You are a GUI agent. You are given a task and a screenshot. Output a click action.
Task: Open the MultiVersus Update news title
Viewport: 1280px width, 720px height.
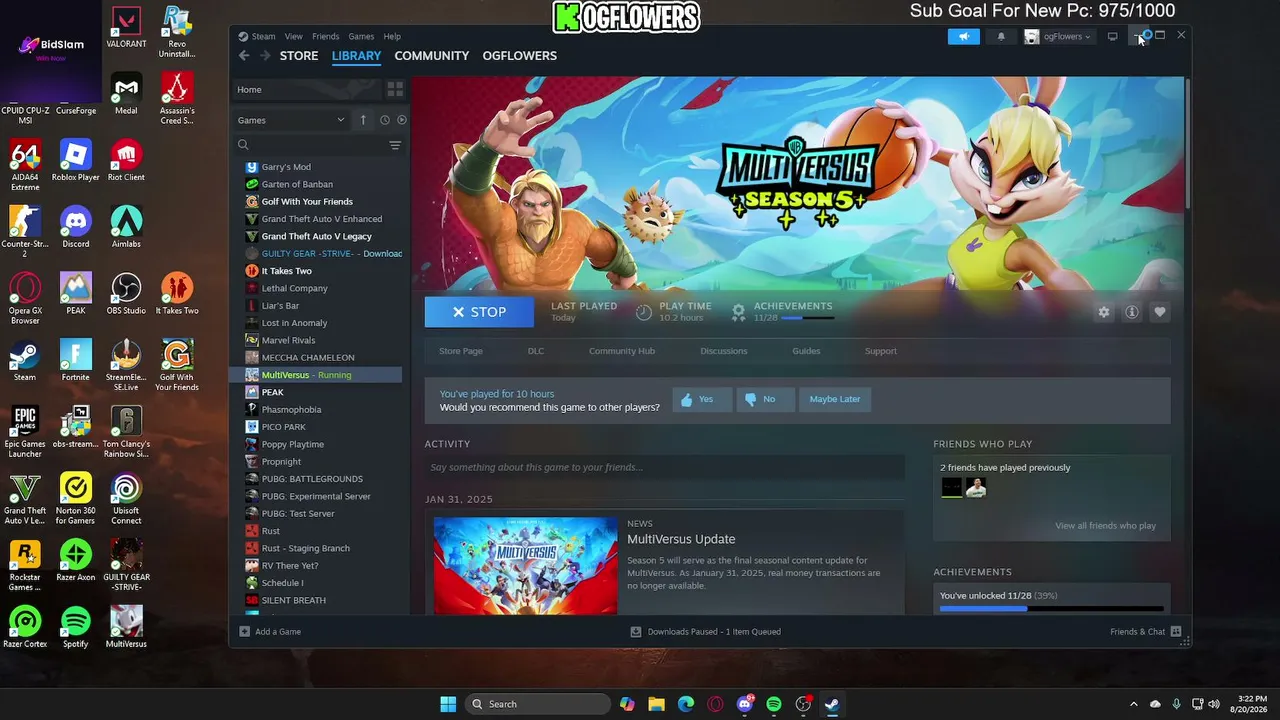click(x=681, y=539)
